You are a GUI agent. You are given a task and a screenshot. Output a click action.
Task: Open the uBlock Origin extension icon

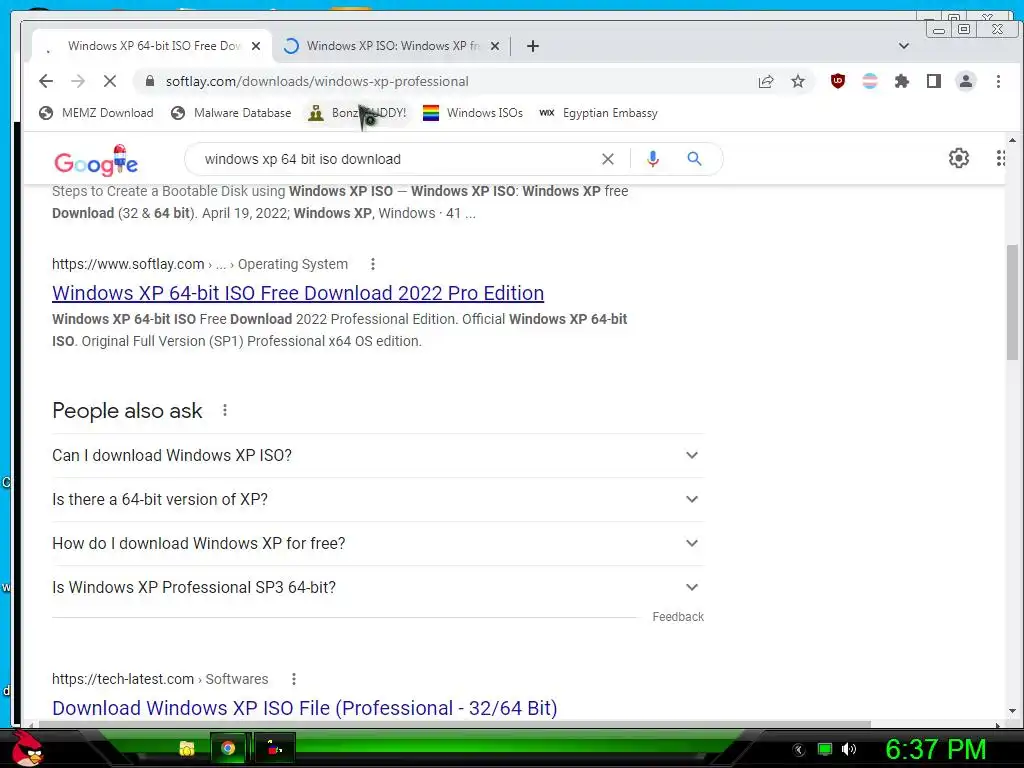click(x=838, y=81)
